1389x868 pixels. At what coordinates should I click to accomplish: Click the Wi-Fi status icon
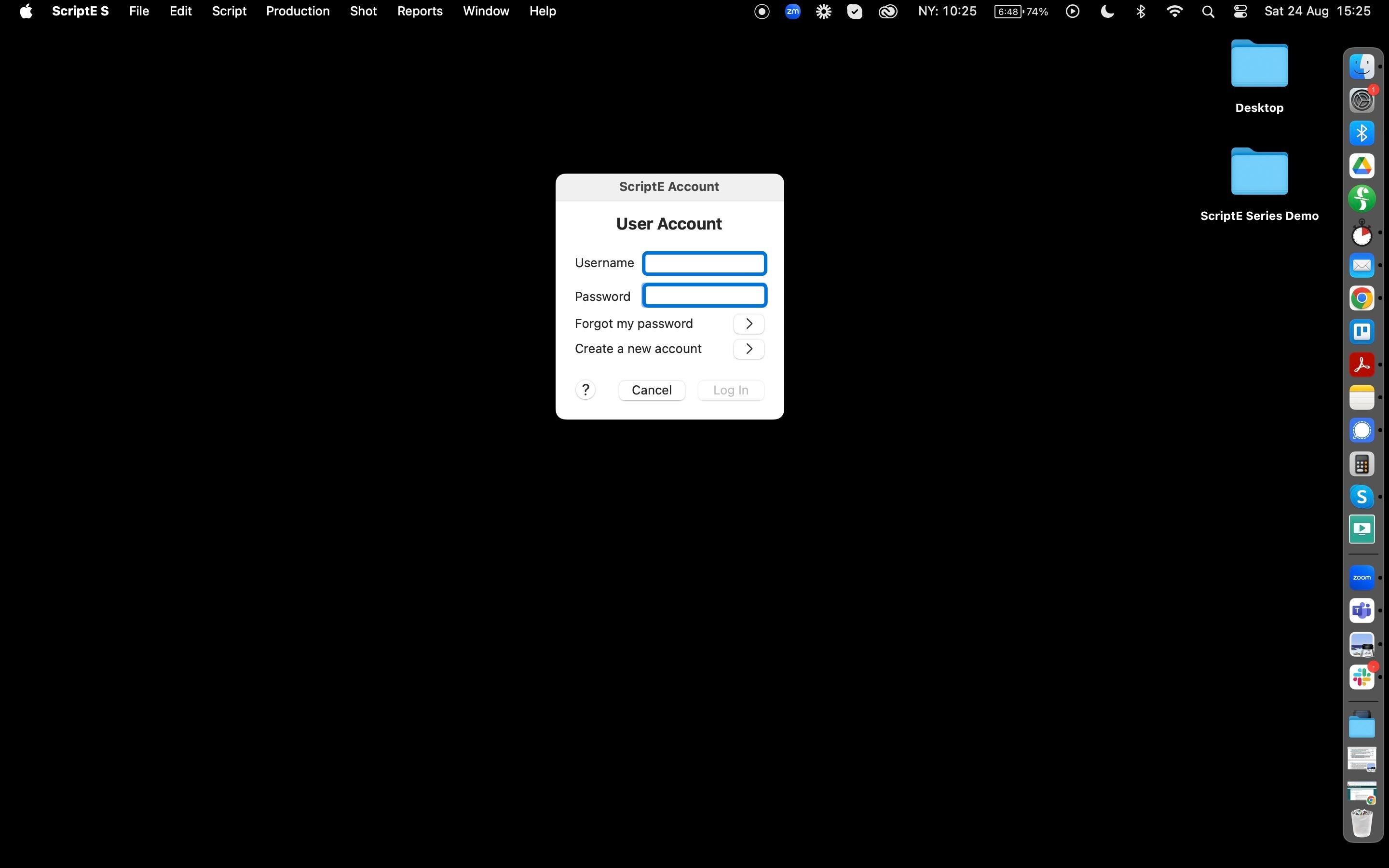1174,12
